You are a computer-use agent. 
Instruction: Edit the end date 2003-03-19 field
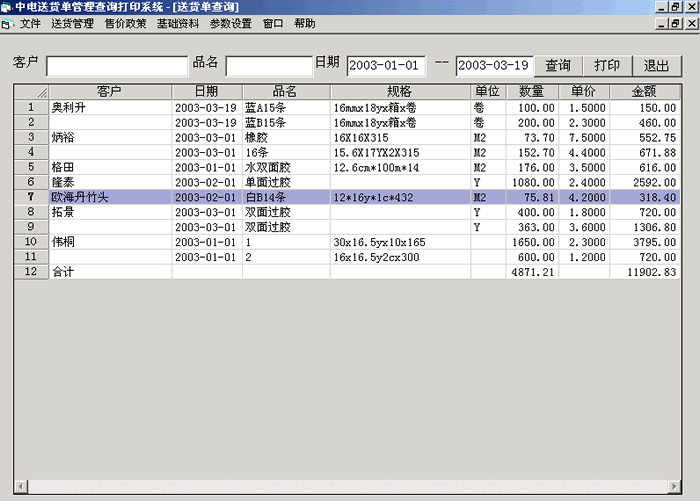(x=495, y=66)
